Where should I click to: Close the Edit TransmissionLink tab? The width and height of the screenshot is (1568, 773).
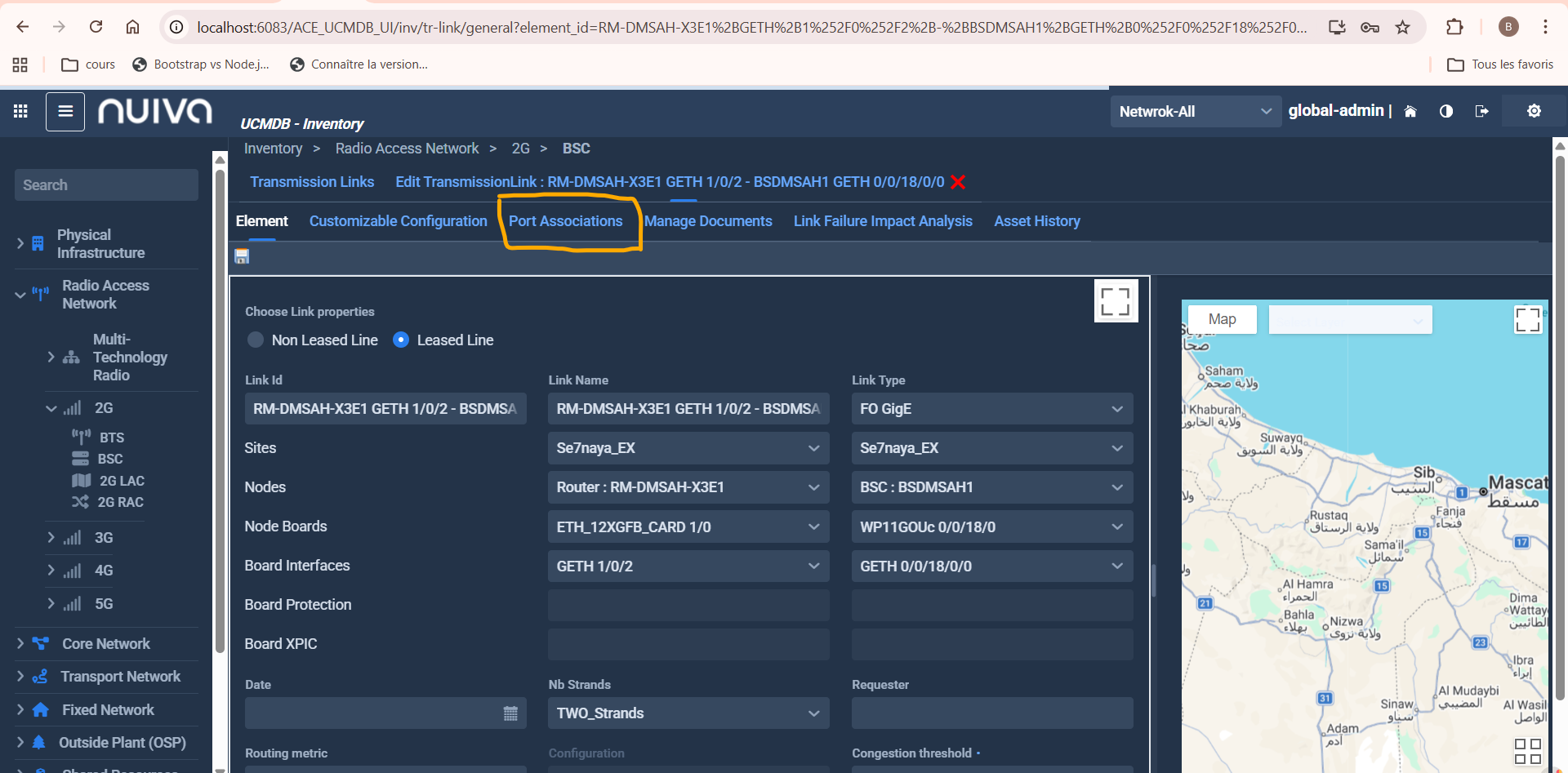point(958,182)
